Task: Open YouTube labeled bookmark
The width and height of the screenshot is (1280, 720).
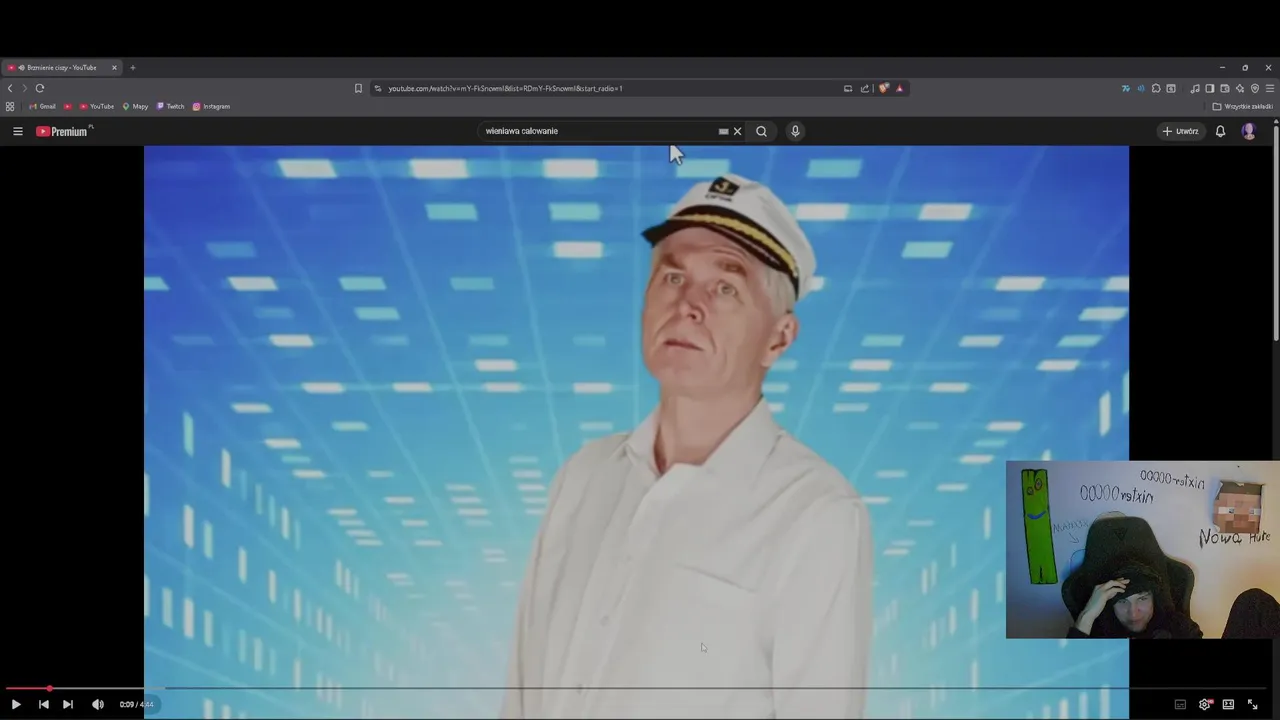Action: [97, 106]
